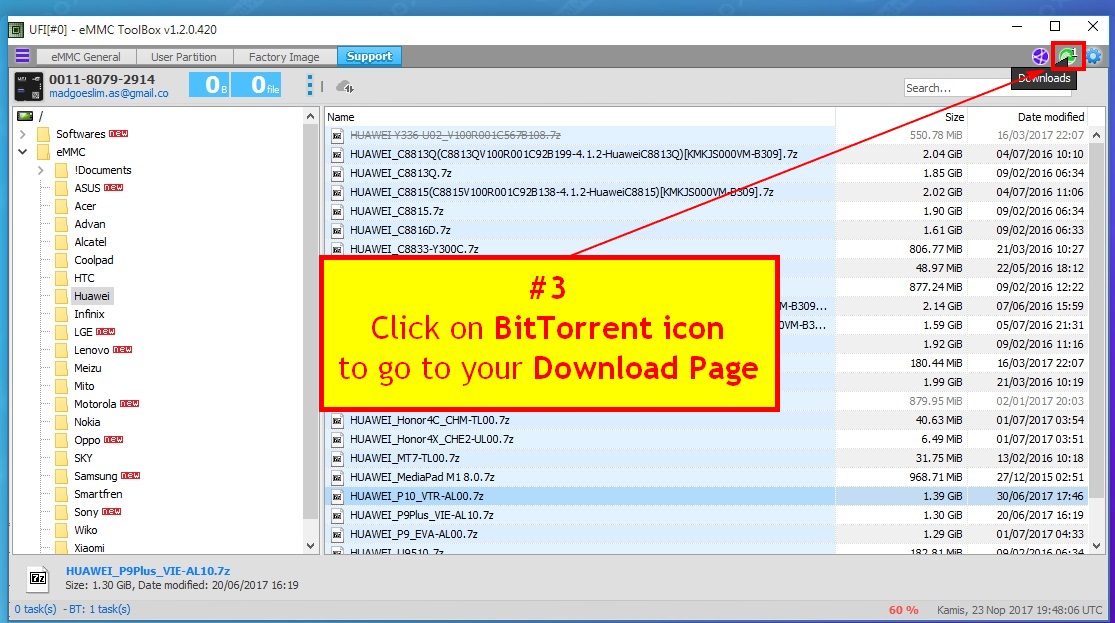Switch to User Partition tab
Viewport: 1115px width, 623px height.
183,57
